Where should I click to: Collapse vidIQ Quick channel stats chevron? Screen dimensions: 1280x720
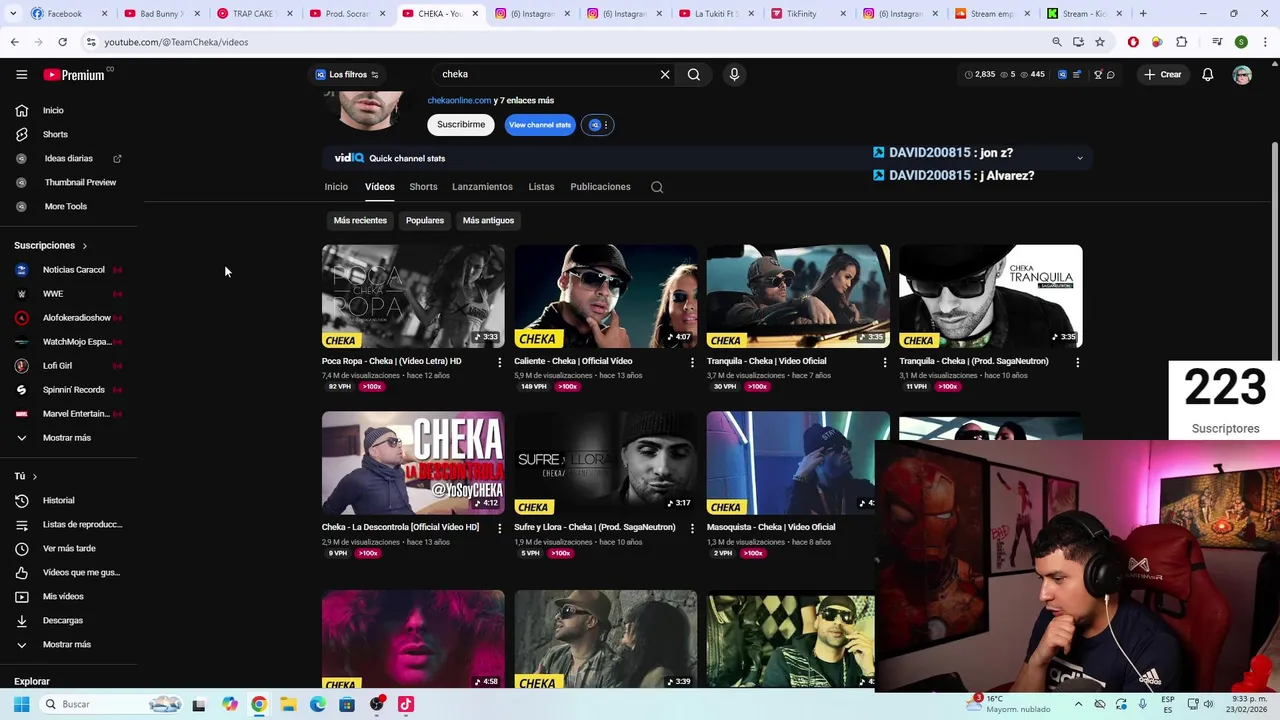1079,158
